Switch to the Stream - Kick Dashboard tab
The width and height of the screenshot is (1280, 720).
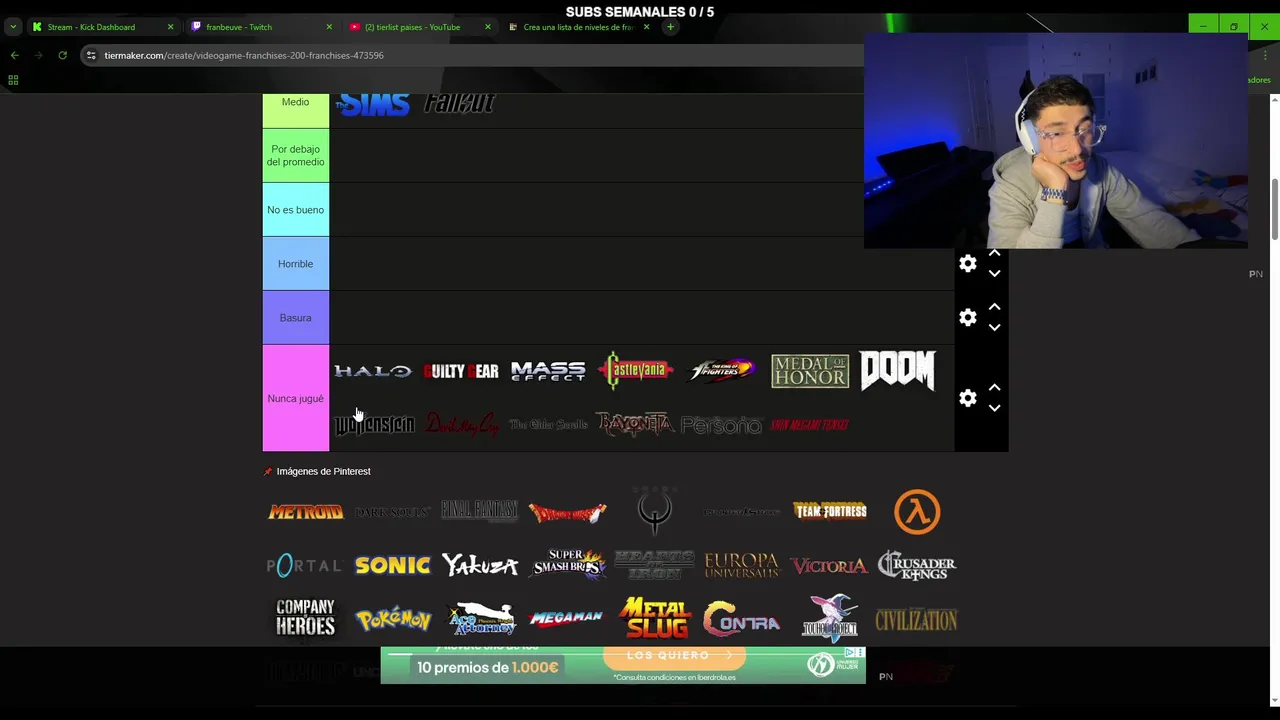tap(92, 27)
